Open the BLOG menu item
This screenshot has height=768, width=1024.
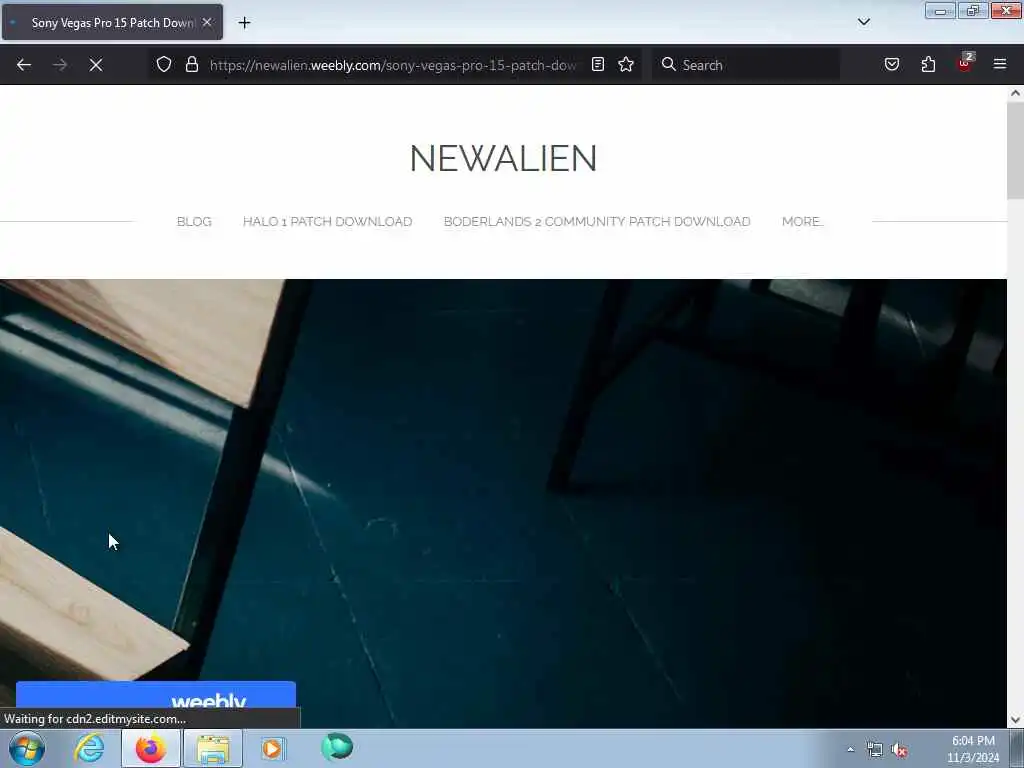pyautogui.click(x=194, y=221)
